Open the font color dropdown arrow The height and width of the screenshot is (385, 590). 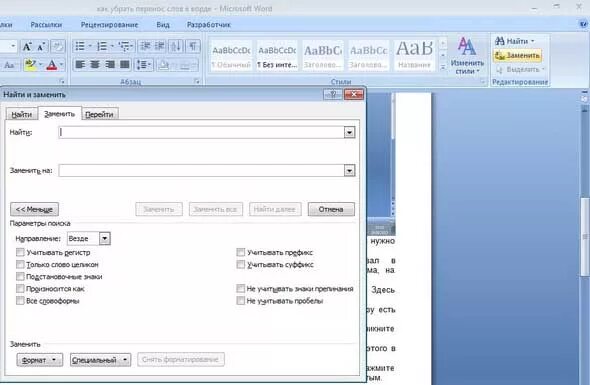click(61, 65)
